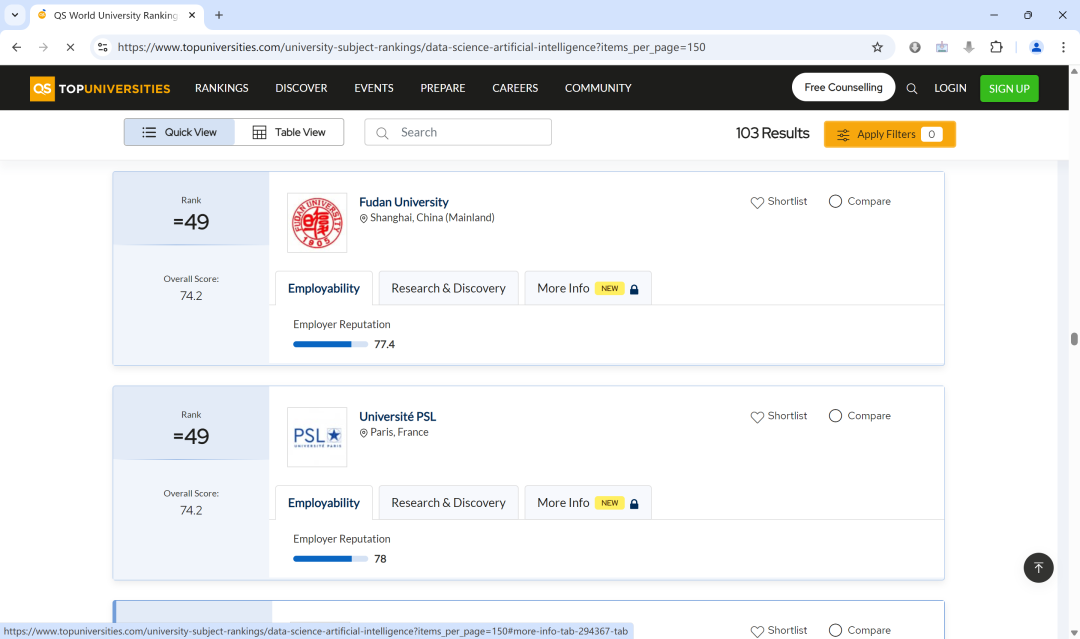The image size is (1080, 639).
Task: Switch to Table View
Action: (x=289, y=132)
